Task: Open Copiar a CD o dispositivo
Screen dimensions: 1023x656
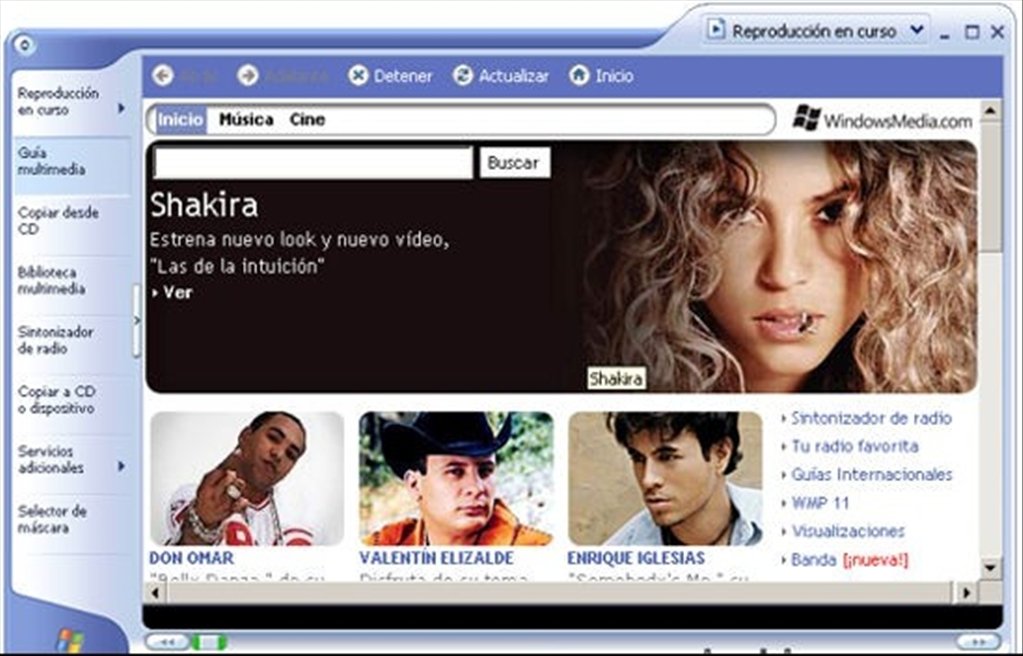Action: 57,399
